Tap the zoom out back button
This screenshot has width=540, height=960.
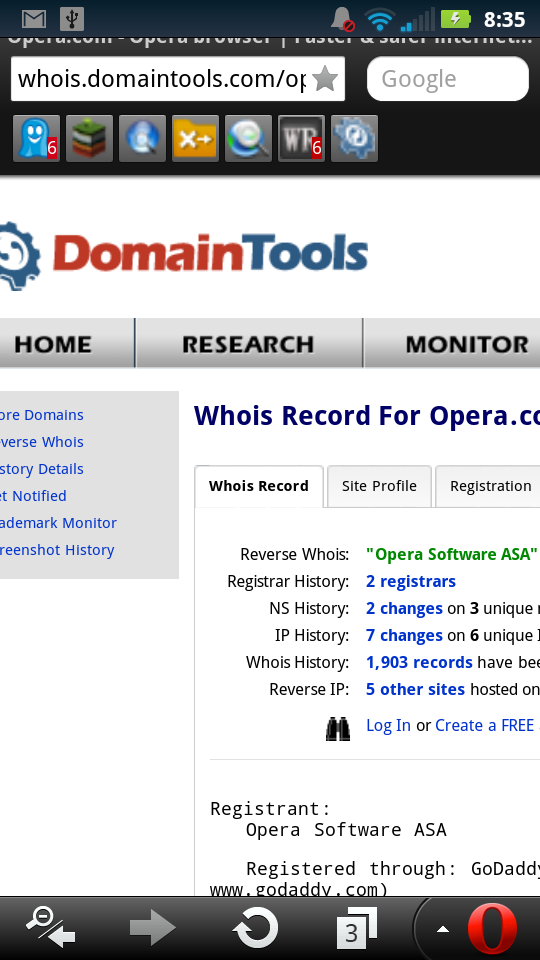50,928
